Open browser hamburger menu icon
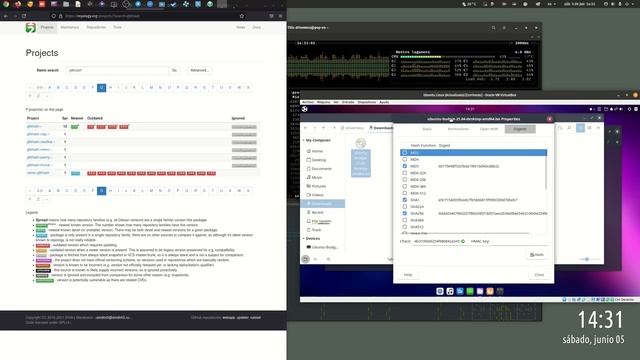The width and height of the screenshot is (640, 360). pyautogui.click(x=280, y=16)
